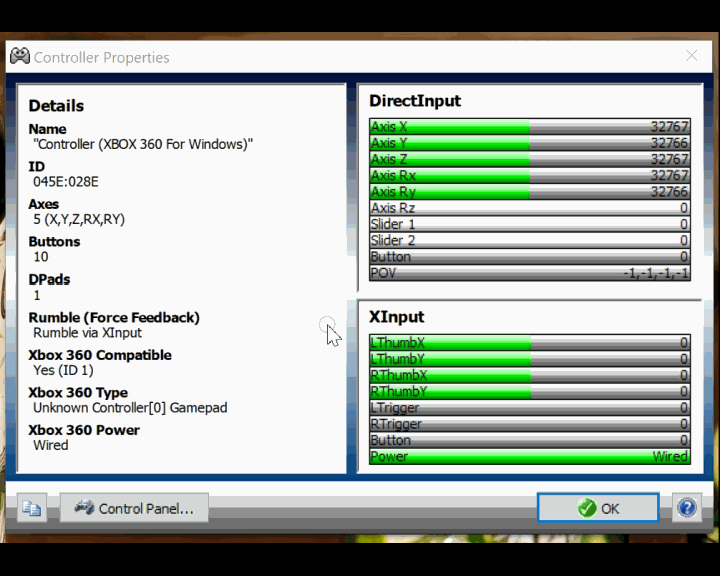The width and height of the screenshot is (720, 576).
Task: Click the RThumbX bar
Action: [x=530, y=375]
